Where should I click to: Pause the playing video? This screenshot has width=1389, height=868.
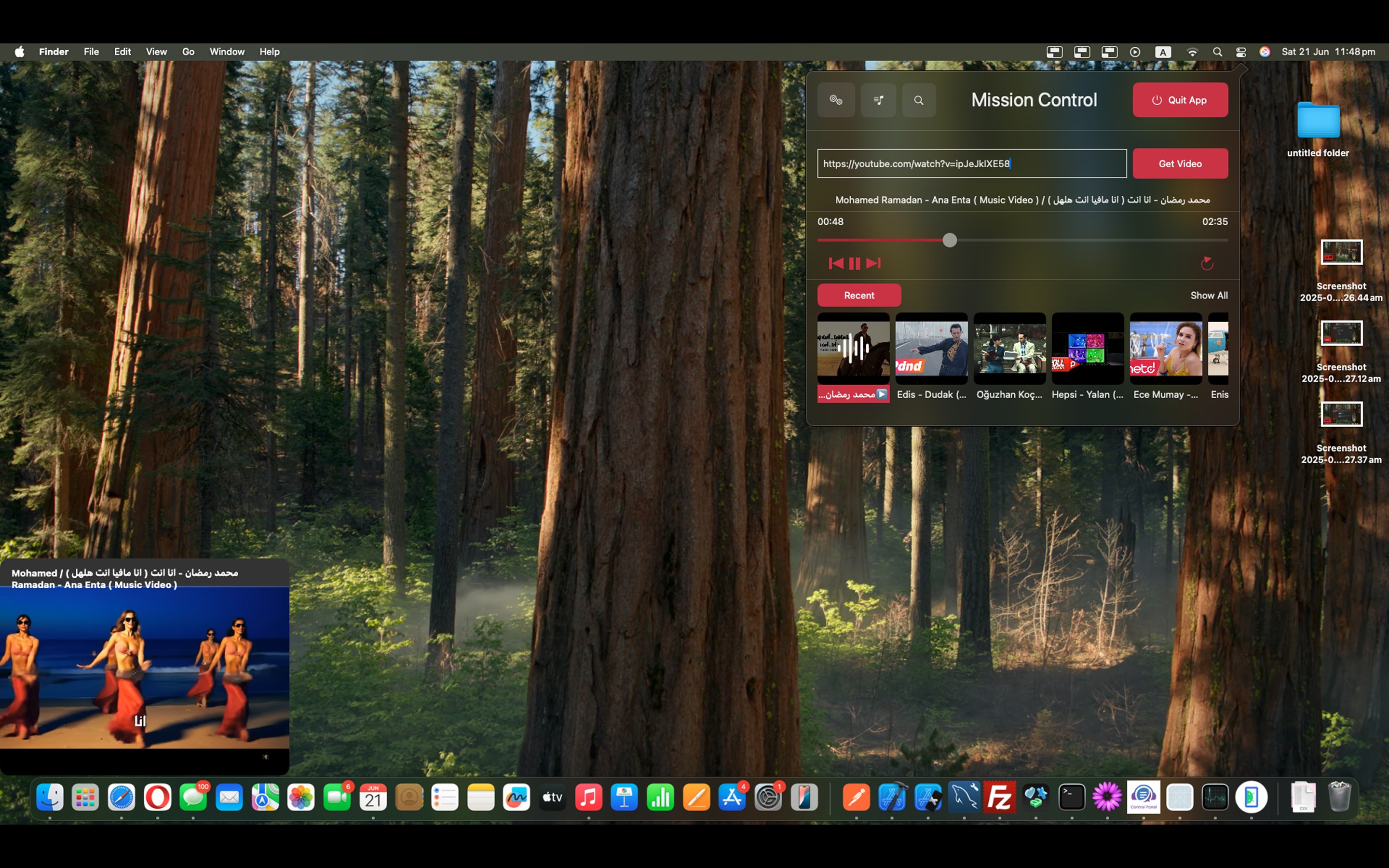(854, 263)
